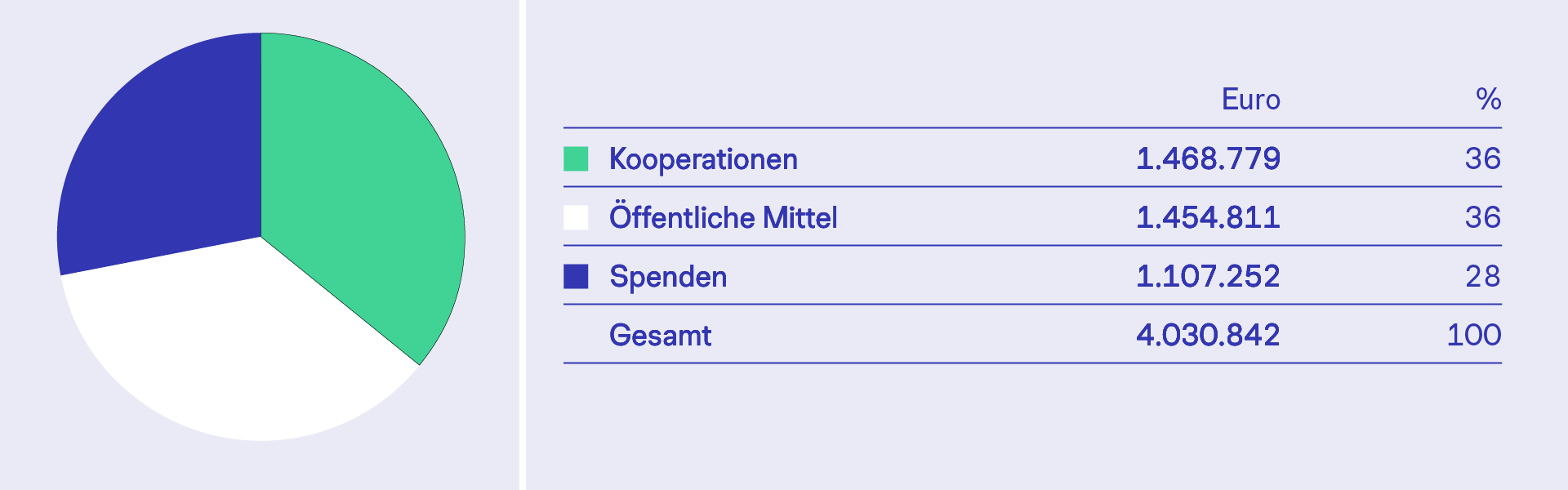
Task: Click the % column header
Action: (1488, 100)
